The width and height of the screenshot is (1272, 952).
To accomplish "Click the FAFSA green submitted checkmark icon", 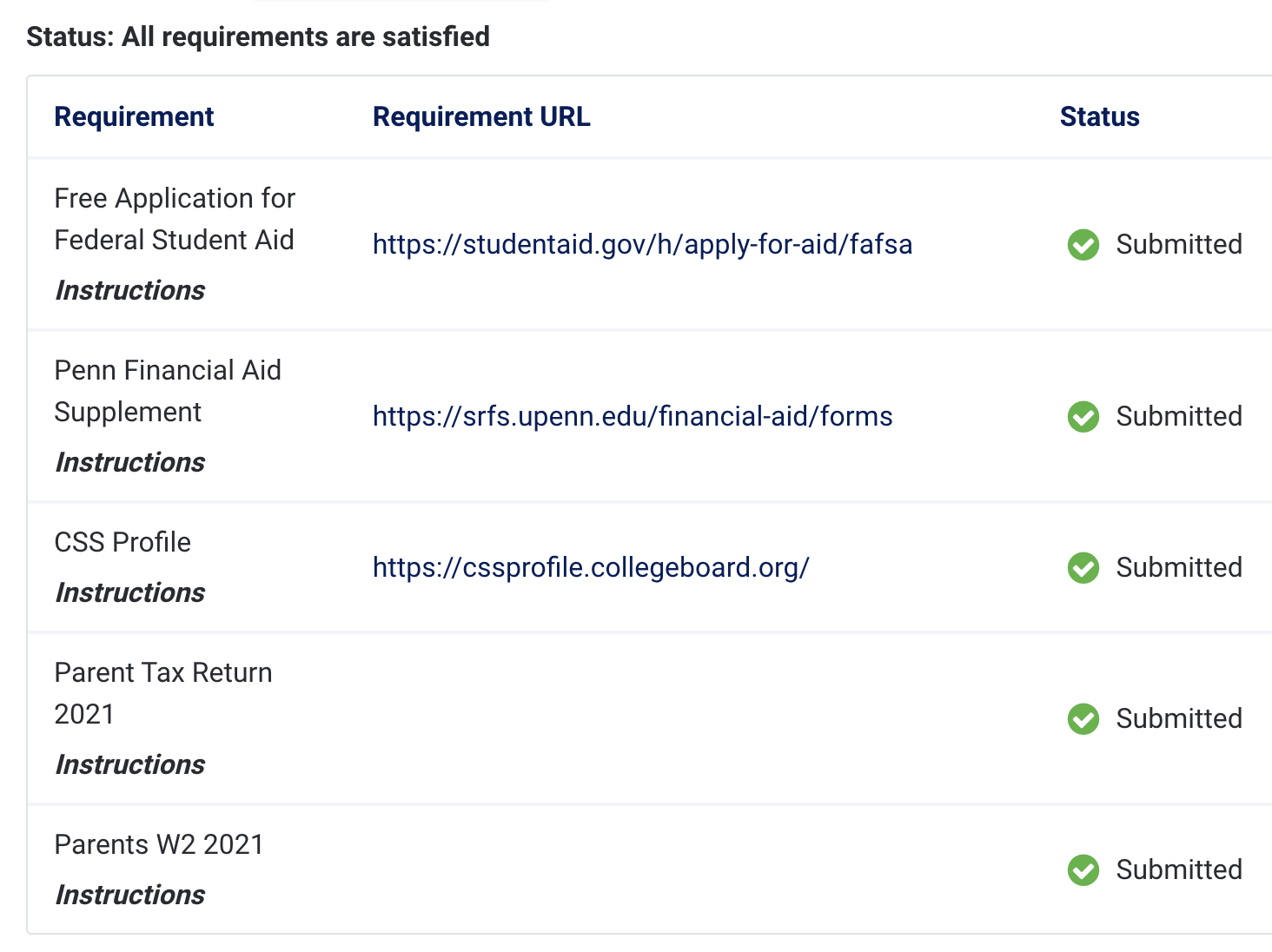I will click(x=1083, y=245).
